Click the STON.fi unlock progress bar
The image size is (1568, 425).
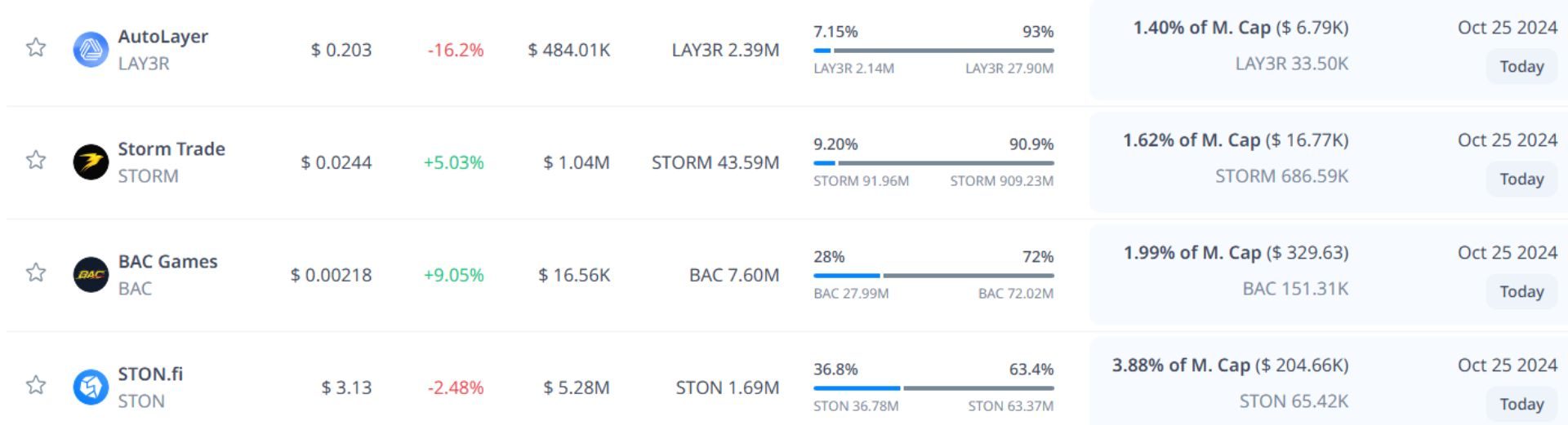(x=933, y=388)
